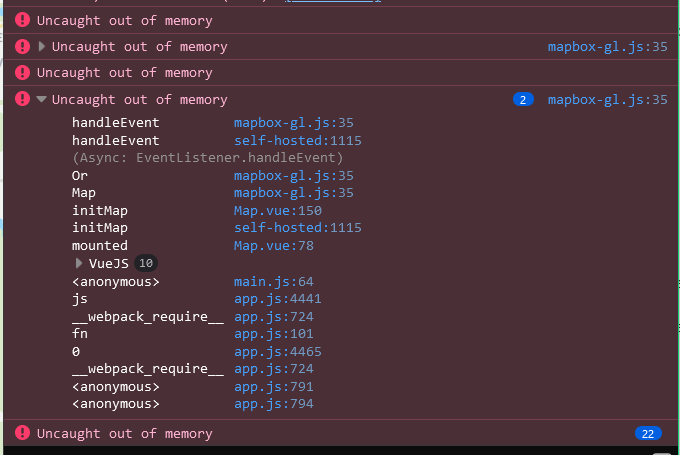Select first handleEvent frame name
This screenshot has width=680, height=455.
click(116, 123)
